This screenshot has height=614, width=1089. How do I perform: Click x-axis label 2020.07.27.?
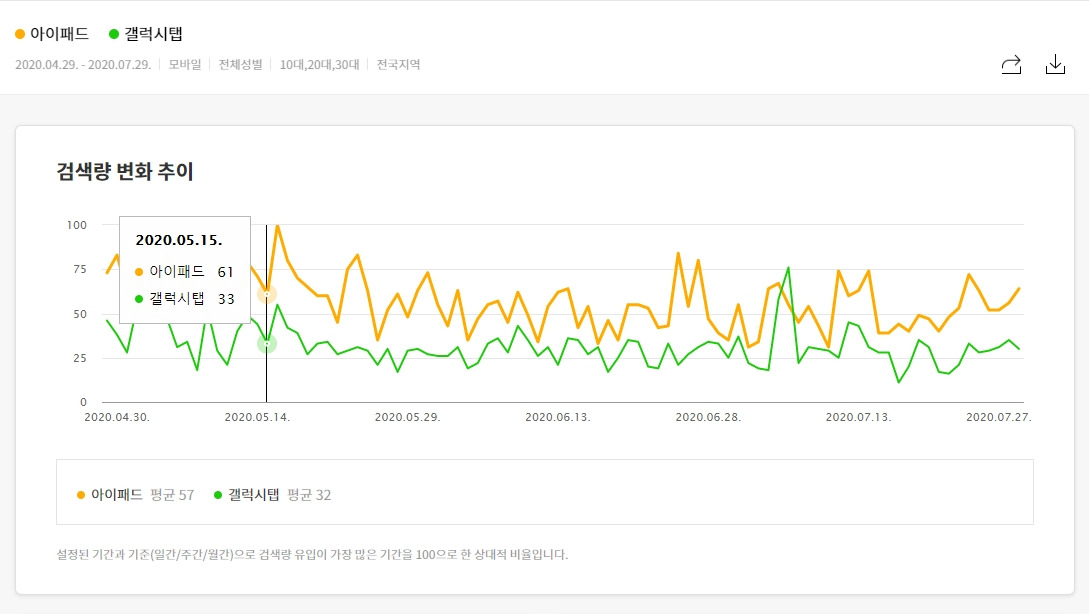[999, 417]
